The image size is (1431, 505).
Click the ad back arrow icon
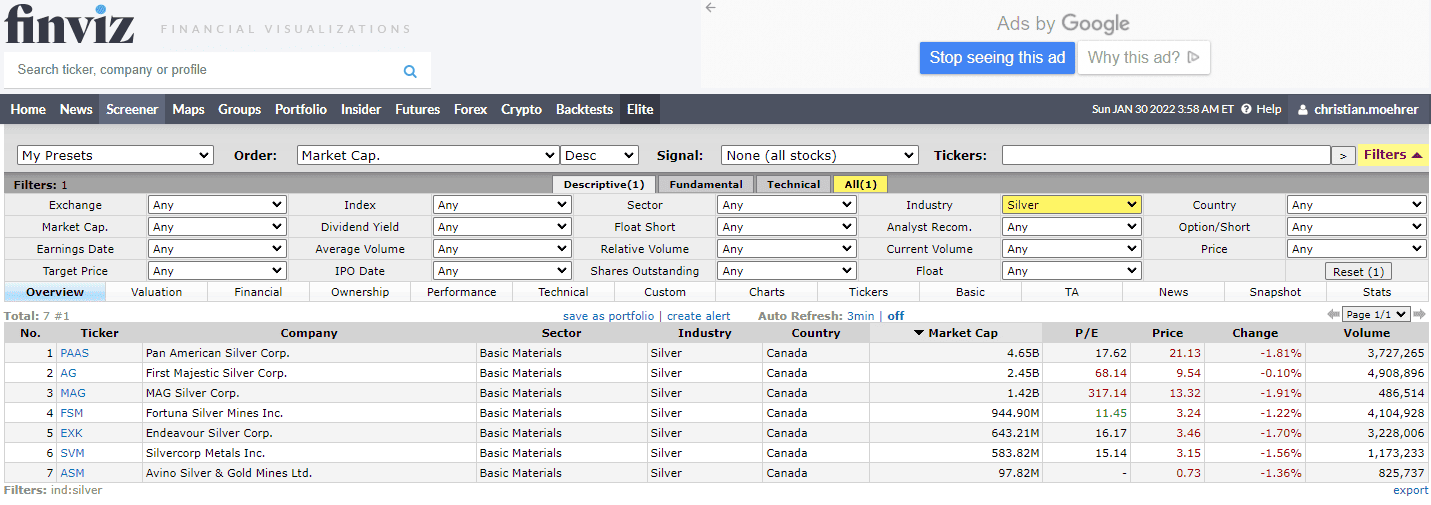coord(711,8)
